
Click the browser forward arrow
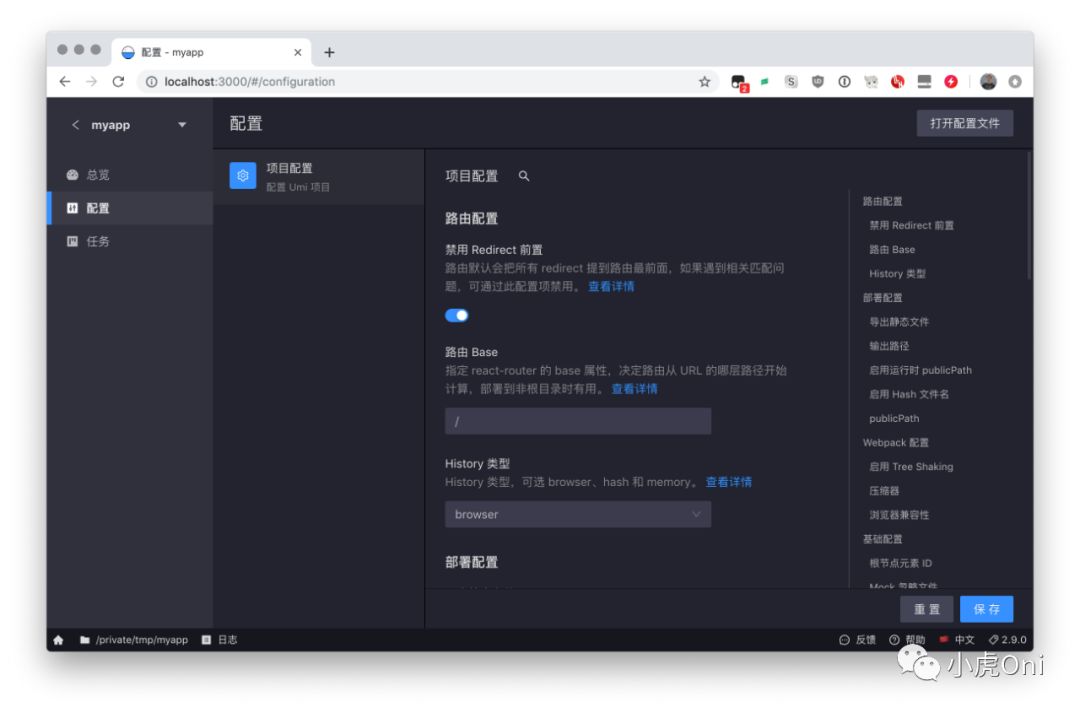point(92,81)
